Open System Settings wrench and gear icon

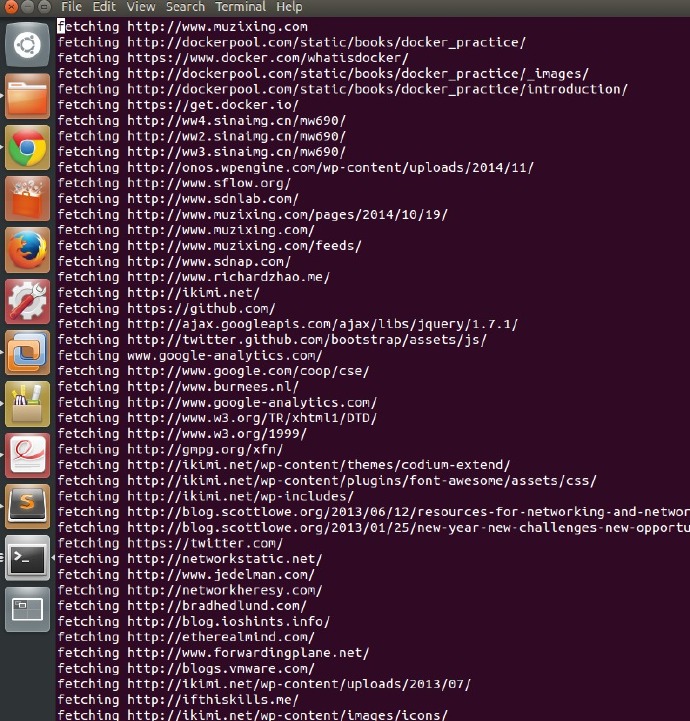(27, 301)
